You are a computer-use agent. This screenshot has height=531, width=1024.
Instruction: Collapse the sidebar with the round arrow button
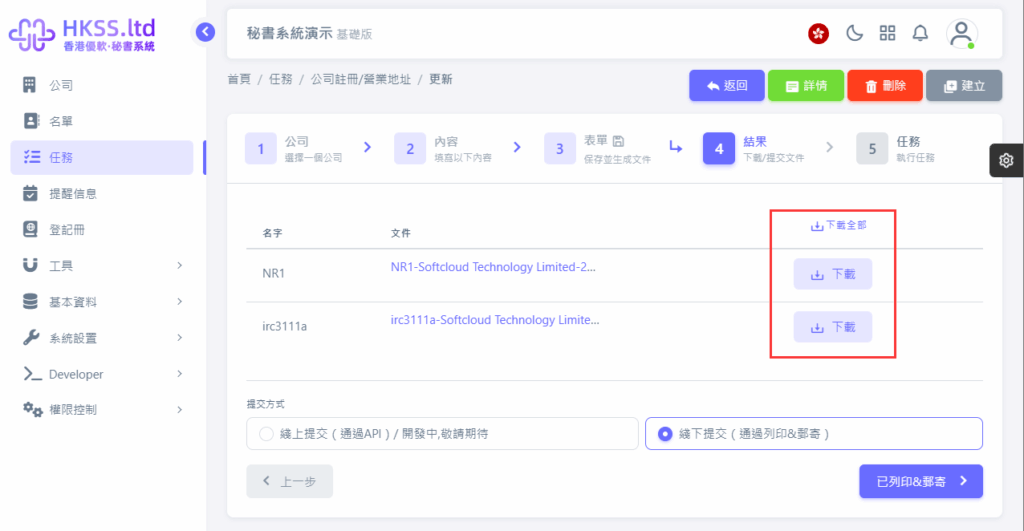(x=205, y=31)
